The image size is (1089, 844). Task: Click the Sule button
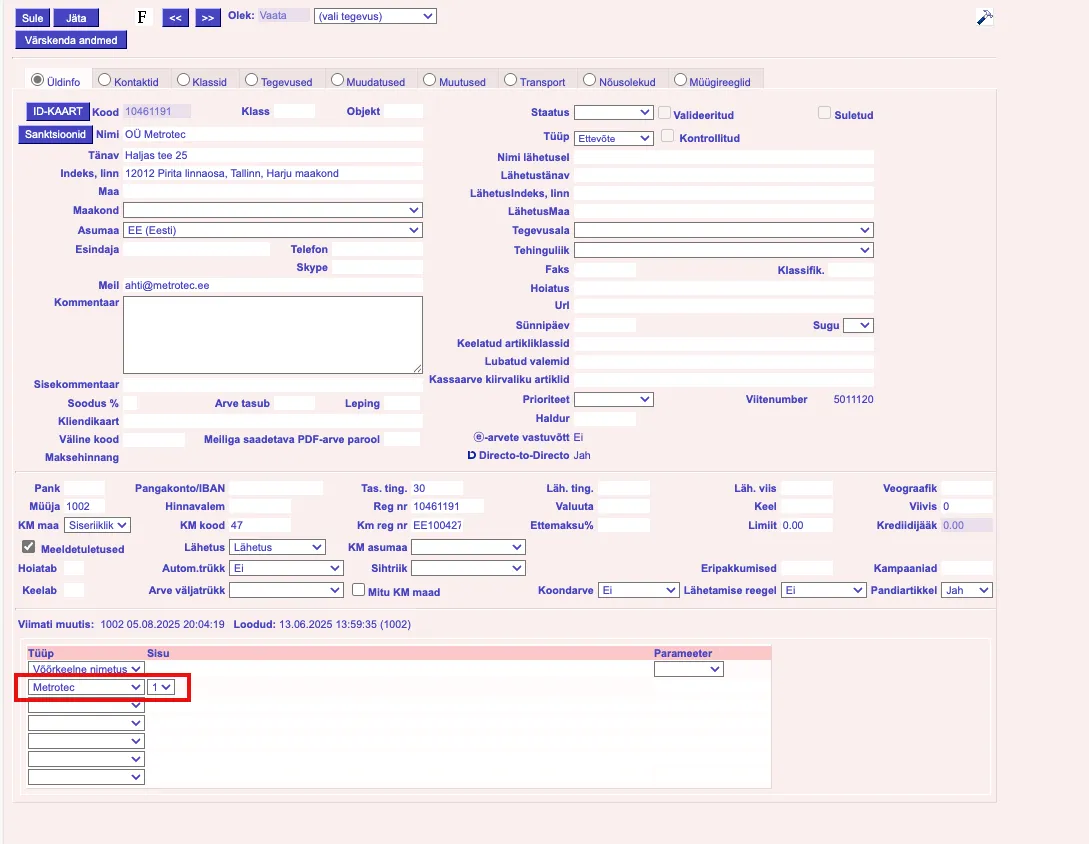coord(32,18)
